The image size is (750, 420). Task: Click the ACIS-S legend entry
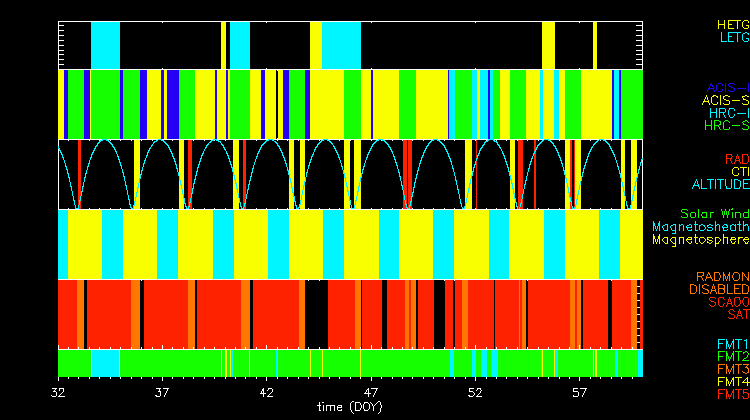point(725,100)
